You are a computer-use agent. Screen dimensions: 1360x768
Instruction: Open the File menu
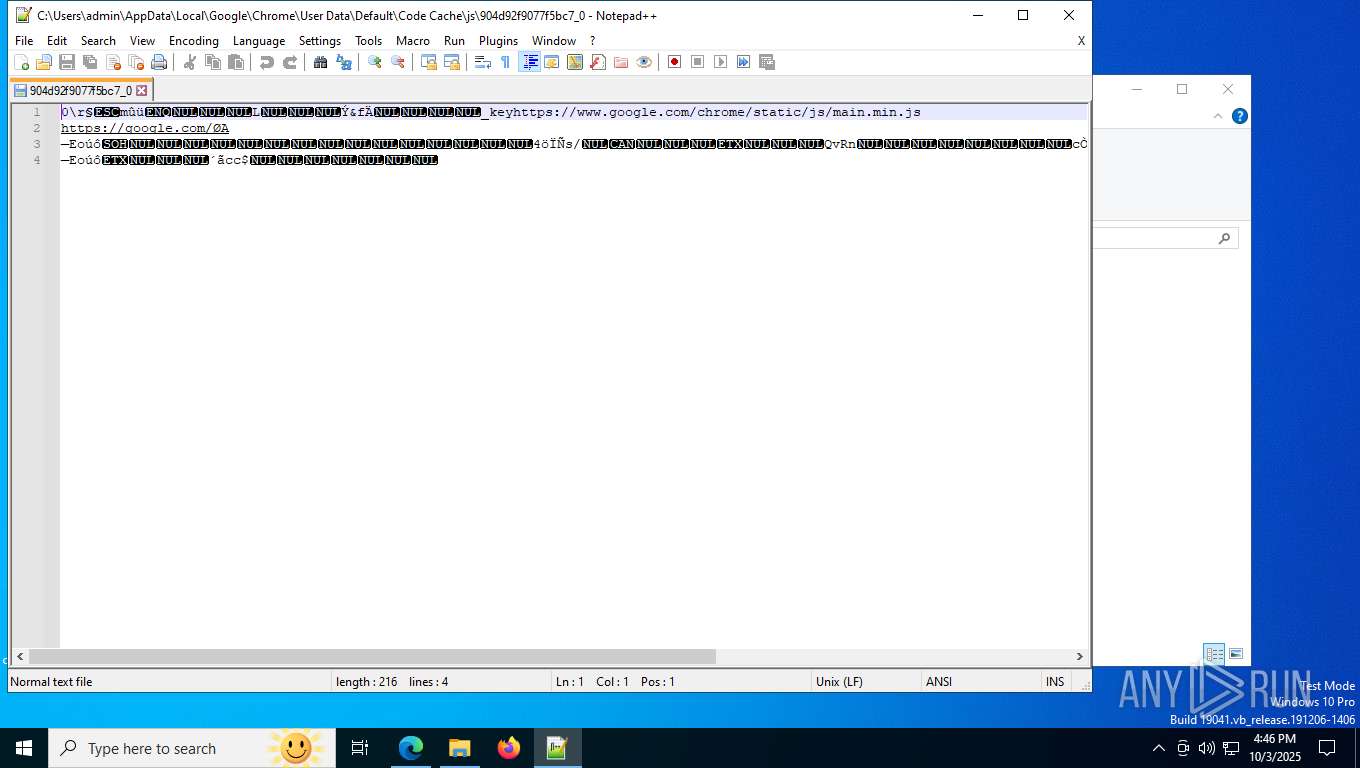[x=24, y=41]
